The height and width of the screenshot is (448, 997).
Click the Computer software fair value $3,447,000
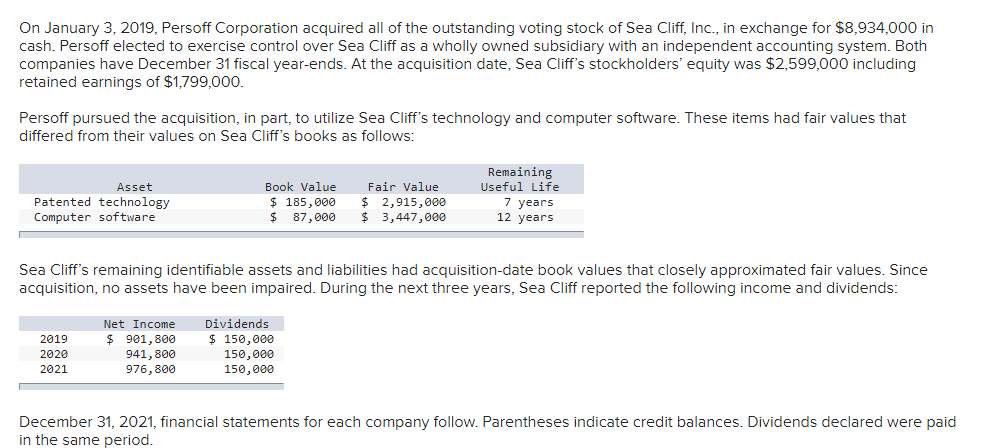[x=404, y=217]
